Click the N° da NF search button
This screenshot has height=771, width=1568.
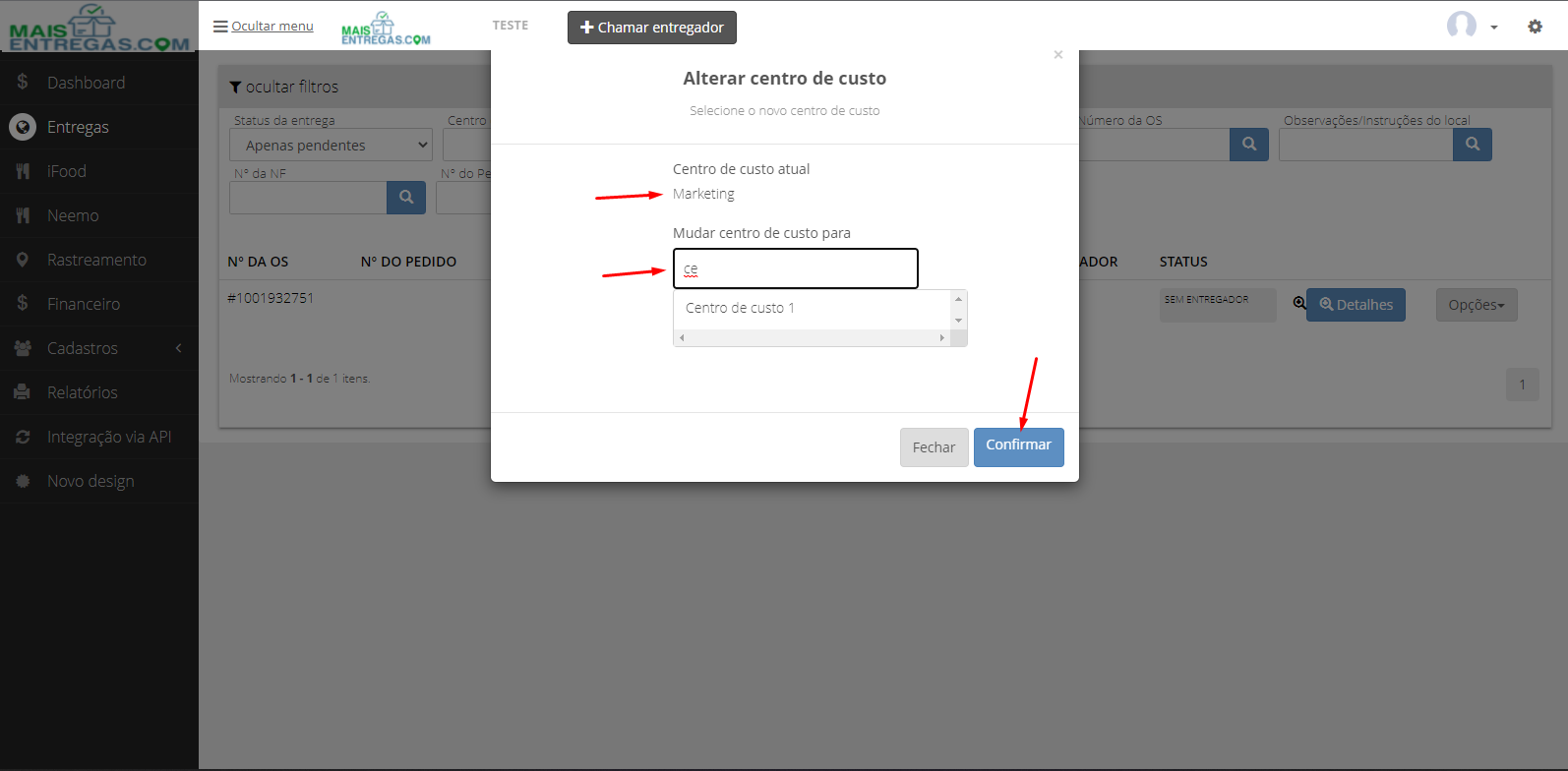(x=406, y=198)
